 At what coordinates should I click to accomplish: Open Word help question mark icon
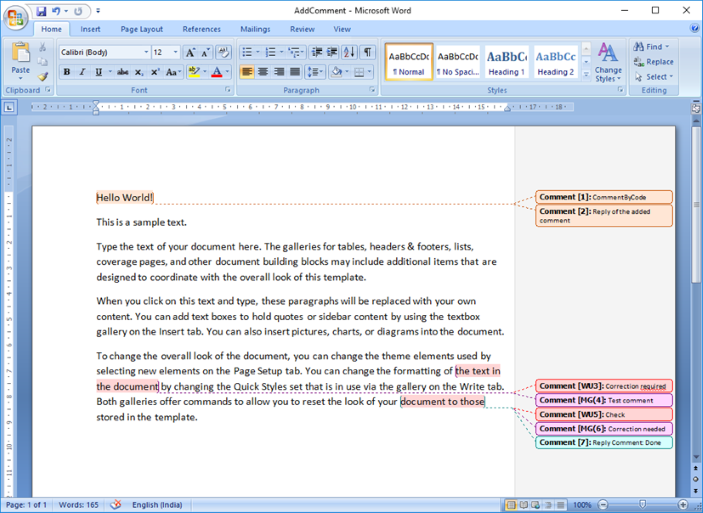(x=694, y=28)
